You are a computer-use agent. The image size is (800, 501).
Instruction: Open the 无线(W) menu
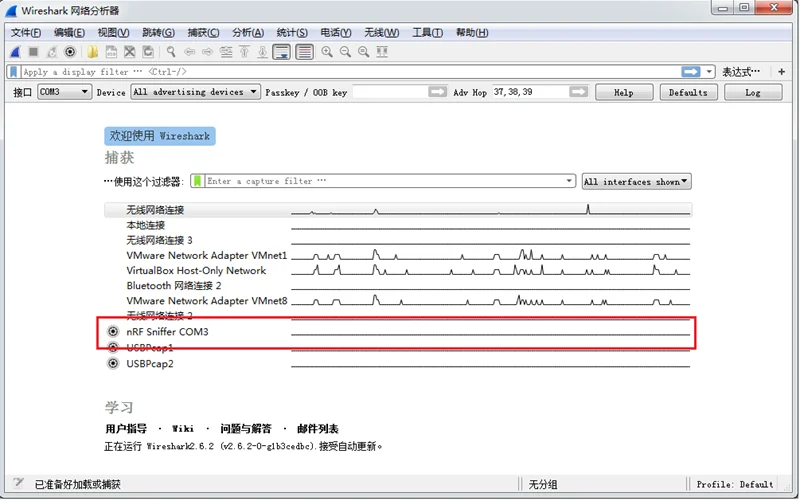[x=382, y=33]
